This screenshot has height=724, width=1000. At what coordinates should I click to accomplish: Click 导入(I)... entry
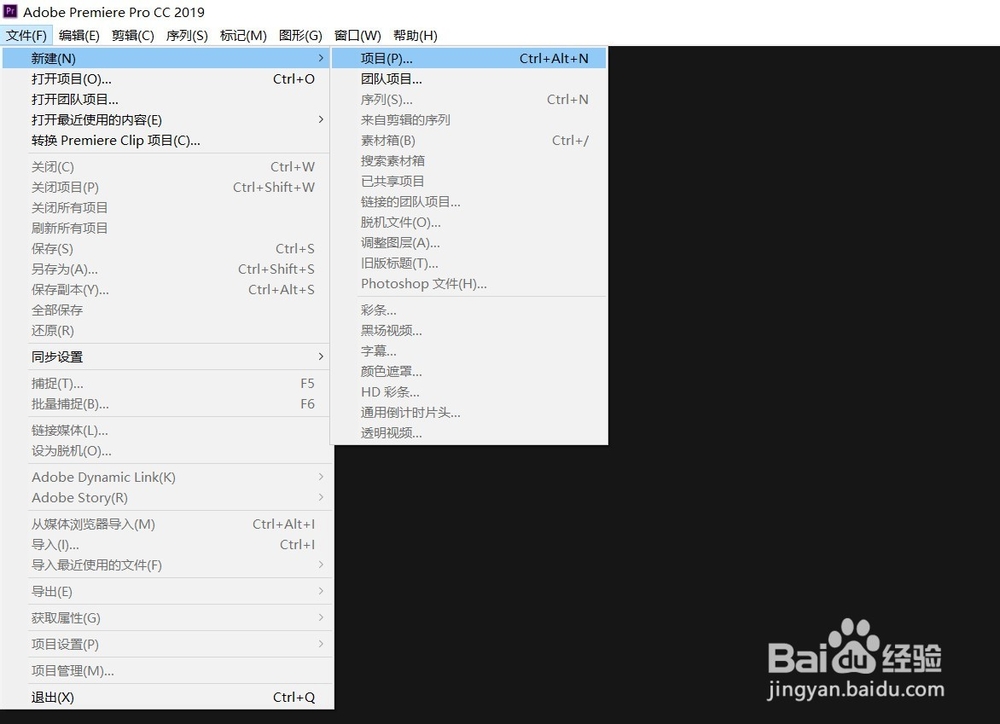[x=166, y=545]
